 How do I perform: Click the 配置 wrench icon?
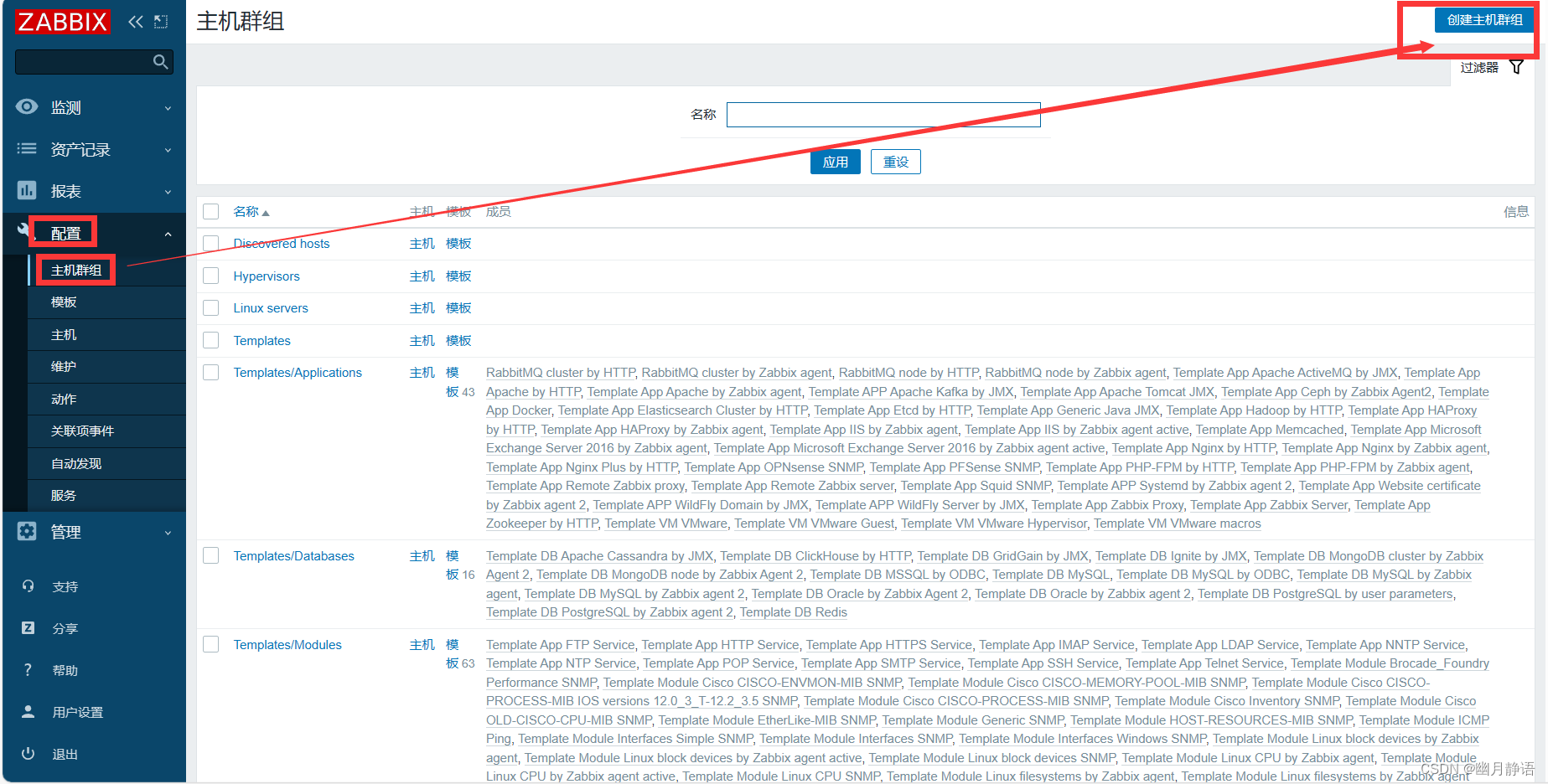(x=23, y=229)
